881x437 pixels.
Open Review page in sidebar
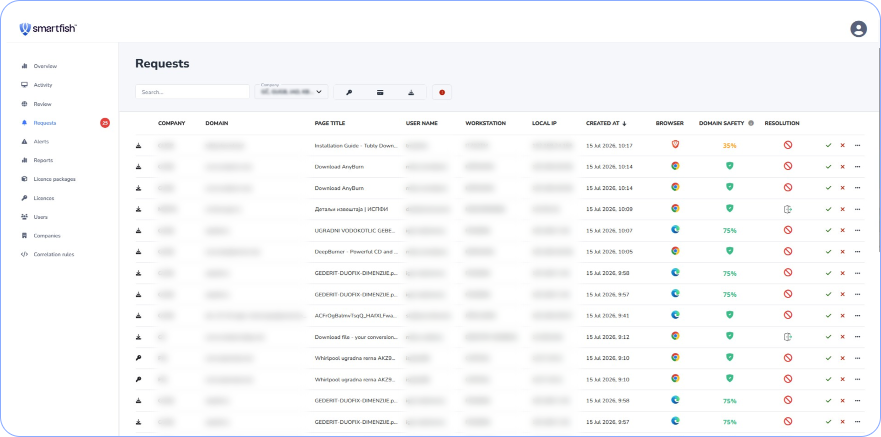[42, 104]
